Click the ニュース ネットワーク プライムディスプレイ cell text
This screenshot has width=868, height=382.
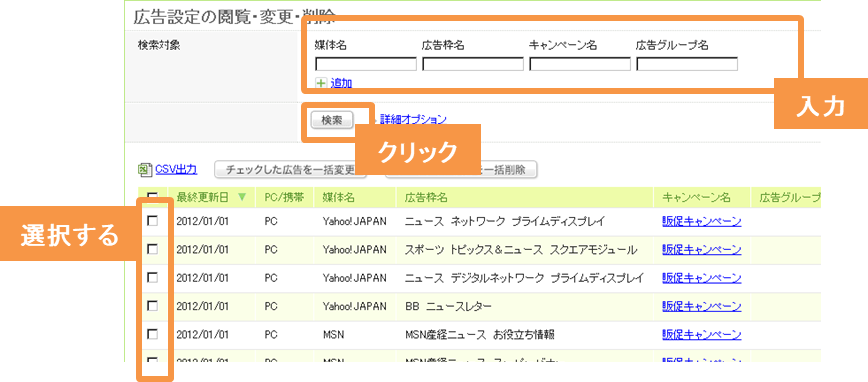tap(505, 221)
